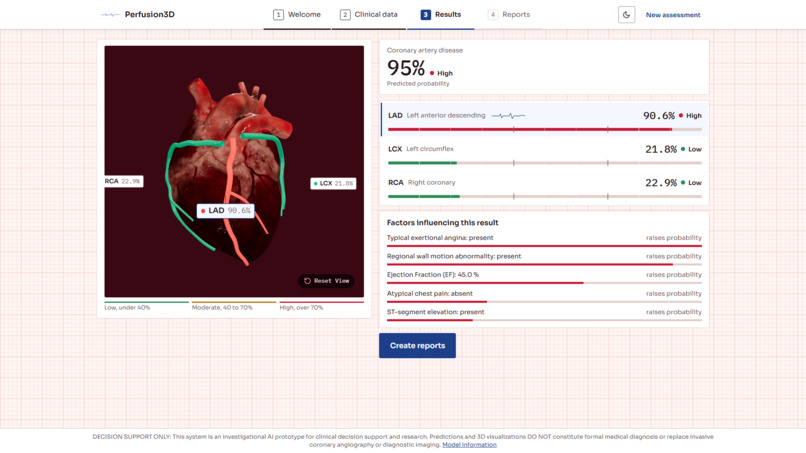The width and height of the screenshot is (806, 453).
Task: Select the LCX 21.8% label on heart
Action: [333, 184]
